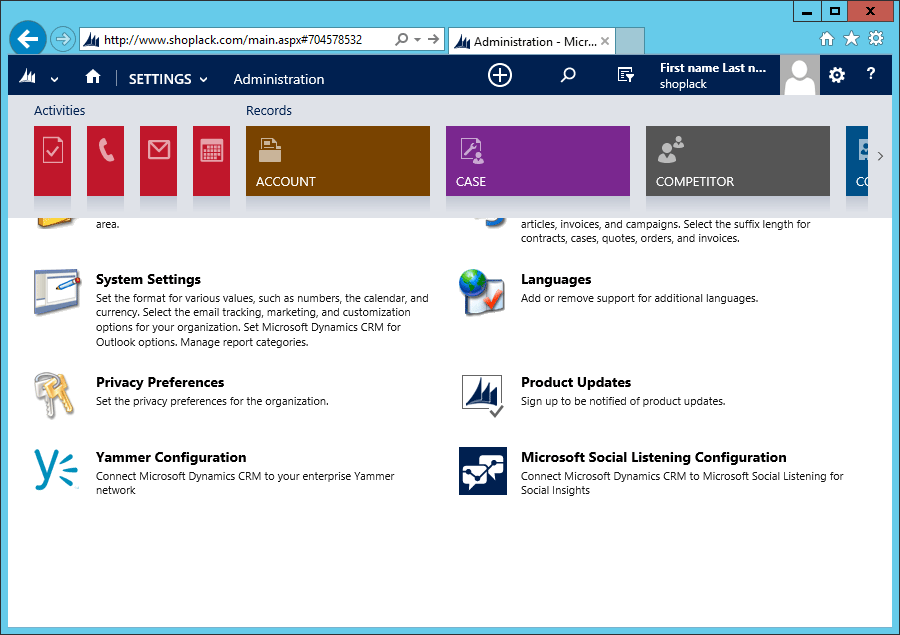
Task: Open browser tools gear icon
Action: (876, 38)
